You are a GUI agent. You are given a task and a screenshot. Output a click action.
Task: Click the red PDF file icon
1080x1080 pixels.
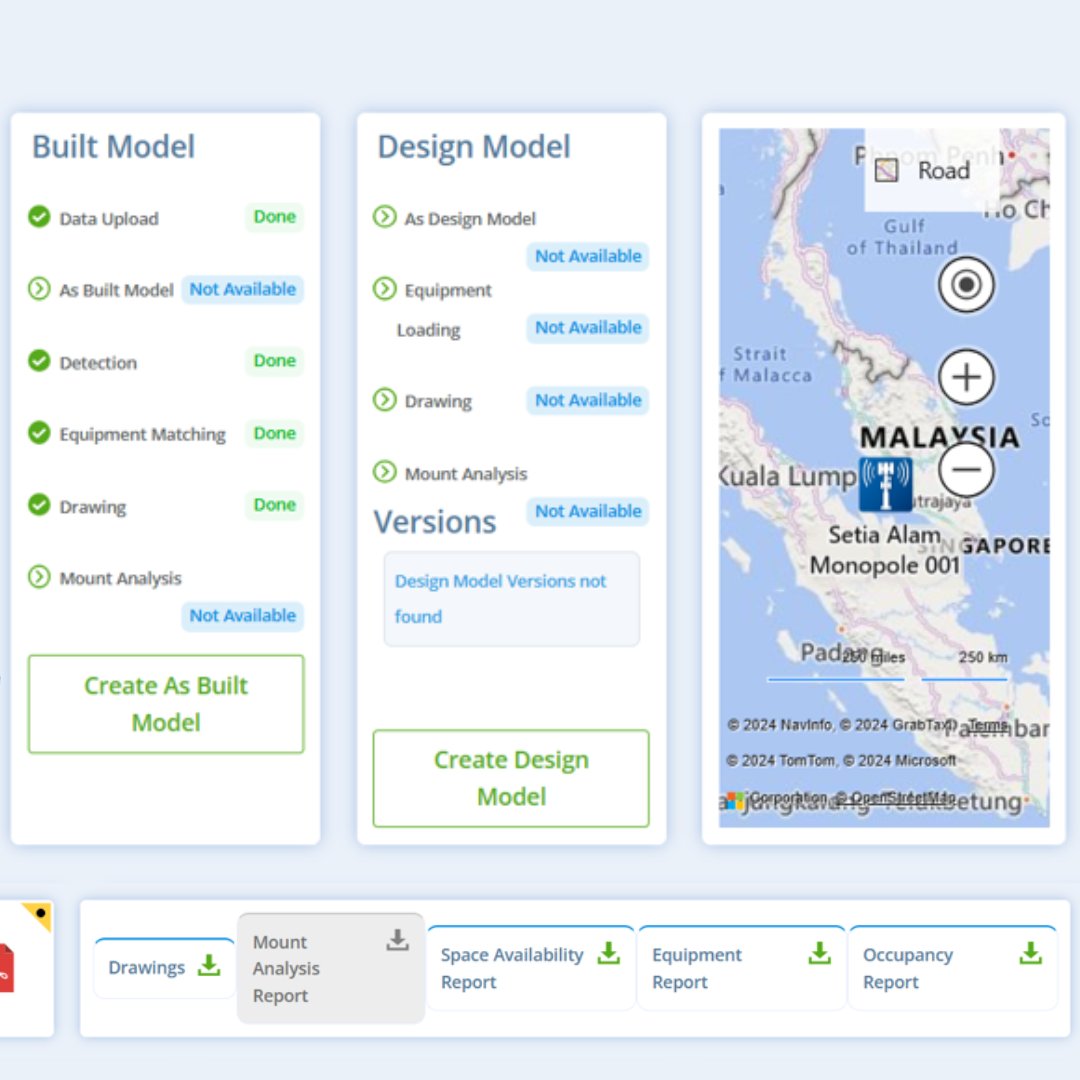pos(6,967)
